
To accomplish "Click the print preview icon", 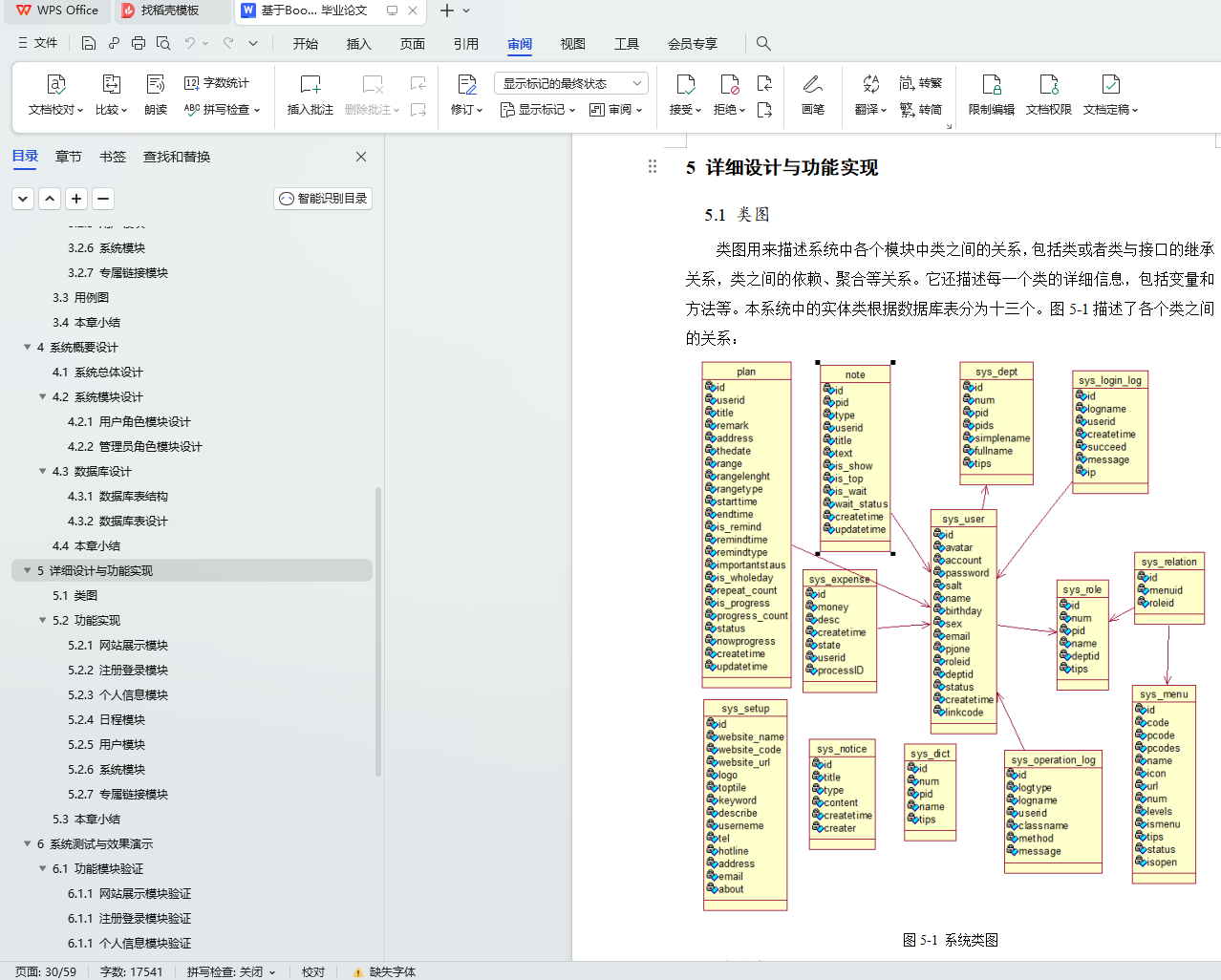I will [163, 43].
